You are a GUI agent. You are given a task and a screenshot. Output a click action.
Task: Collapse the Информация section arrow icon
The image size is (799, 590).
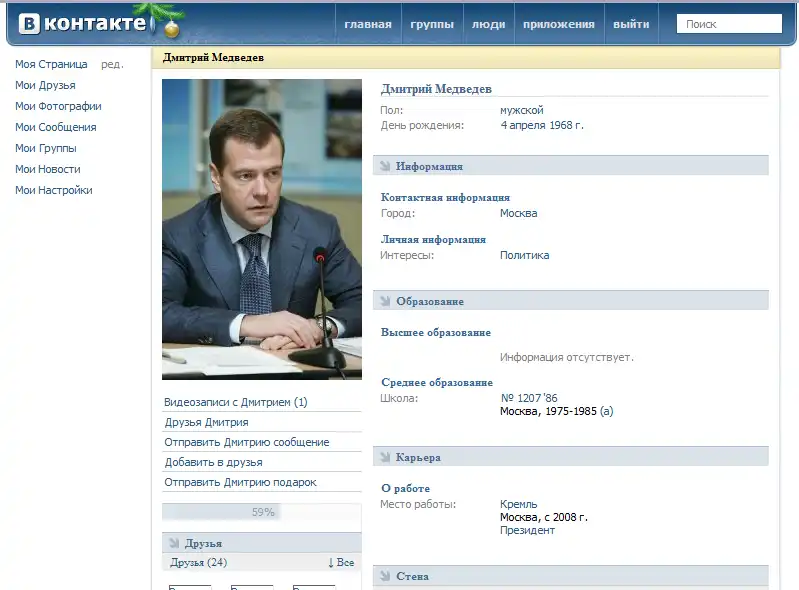(385, 166)
